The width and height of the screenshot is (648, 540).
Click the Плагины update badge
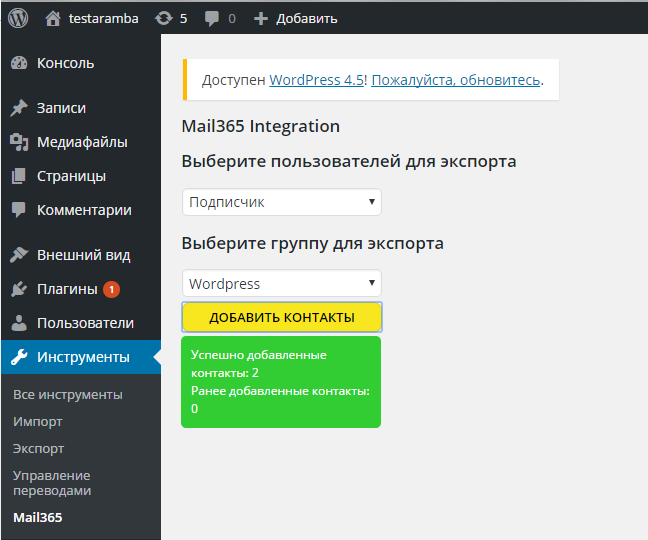pyautogui.click(x=111, y=289)
